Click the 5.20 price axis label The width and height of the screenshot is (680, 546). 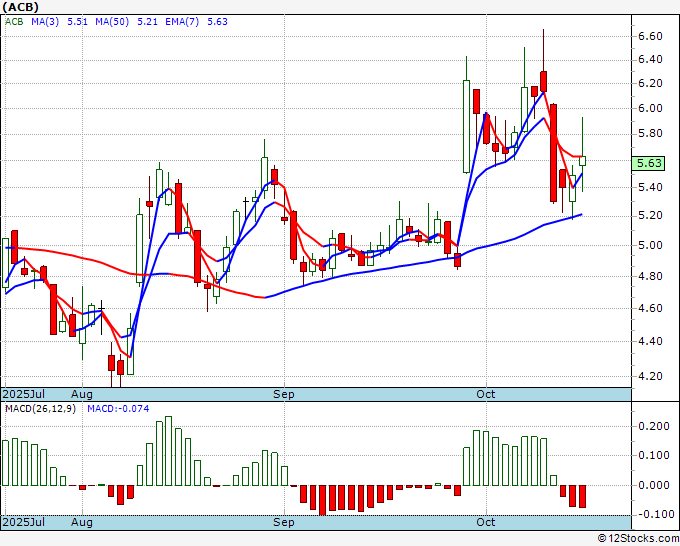(650, 216)
